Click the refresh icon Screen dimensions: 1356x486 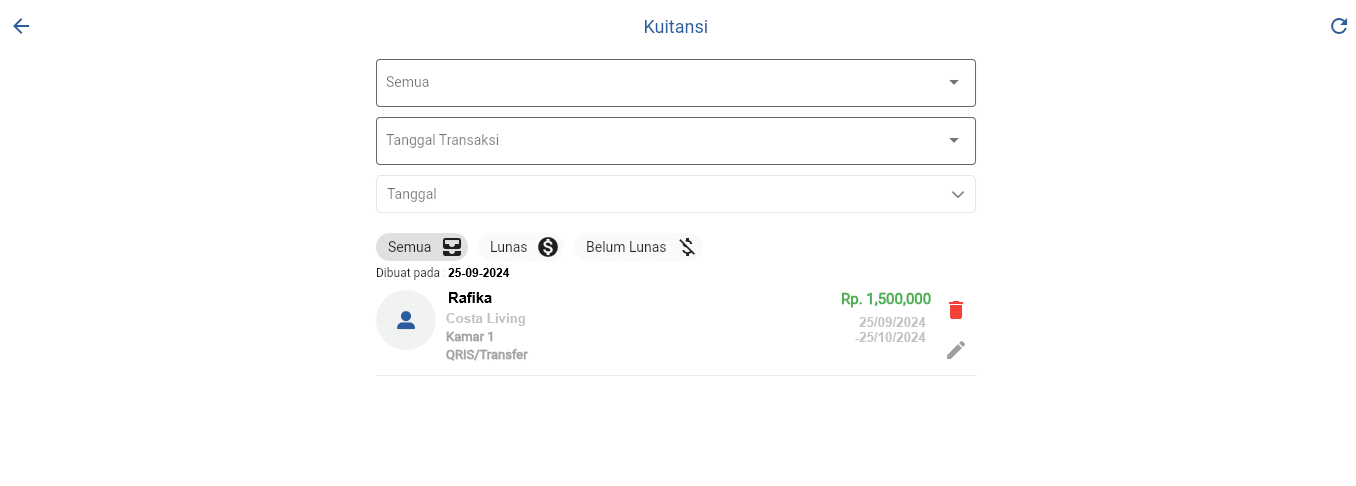(1339, 26)
